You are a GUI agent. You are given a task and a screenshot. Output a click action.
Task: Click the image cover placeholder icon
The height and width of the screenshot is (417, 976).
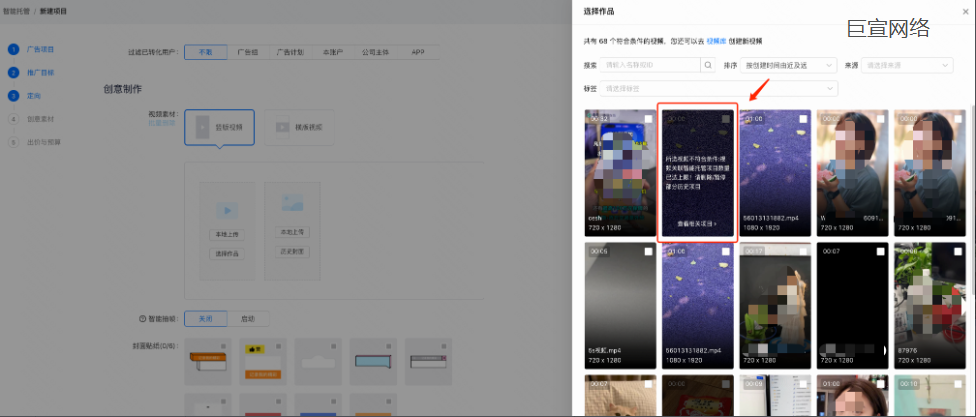292,202
